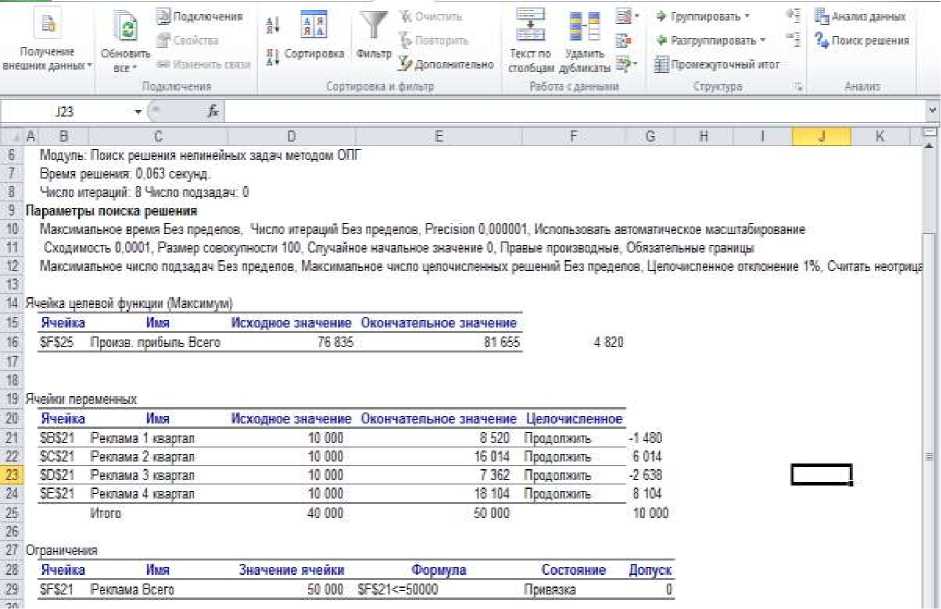This screenshot has width=941, height=609.
Task: Sort ascending A to Z
Action: pyautogui.click(x=272, y=24)
